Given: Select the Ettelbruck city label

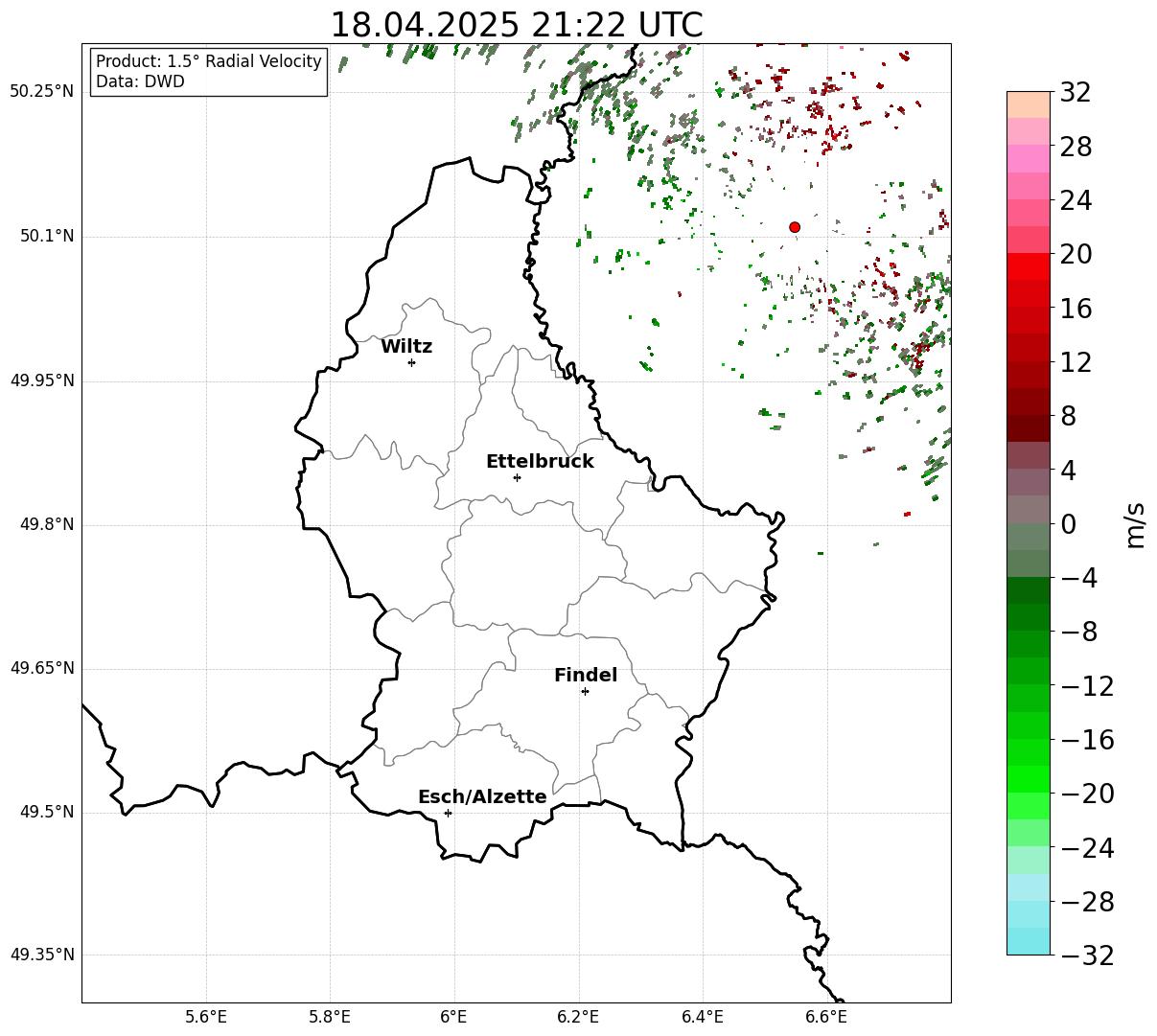Looking at the screenshot, I should pyautogui.click(x=540, y=462).
